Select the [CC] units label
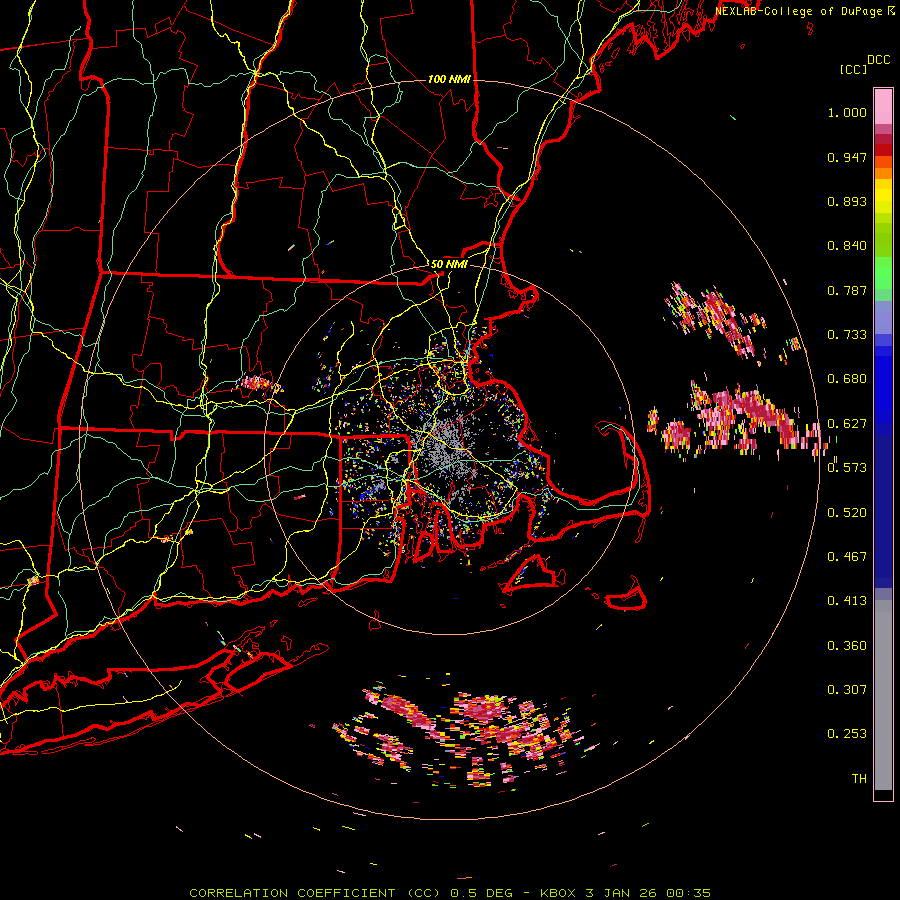 pos(854,69)
